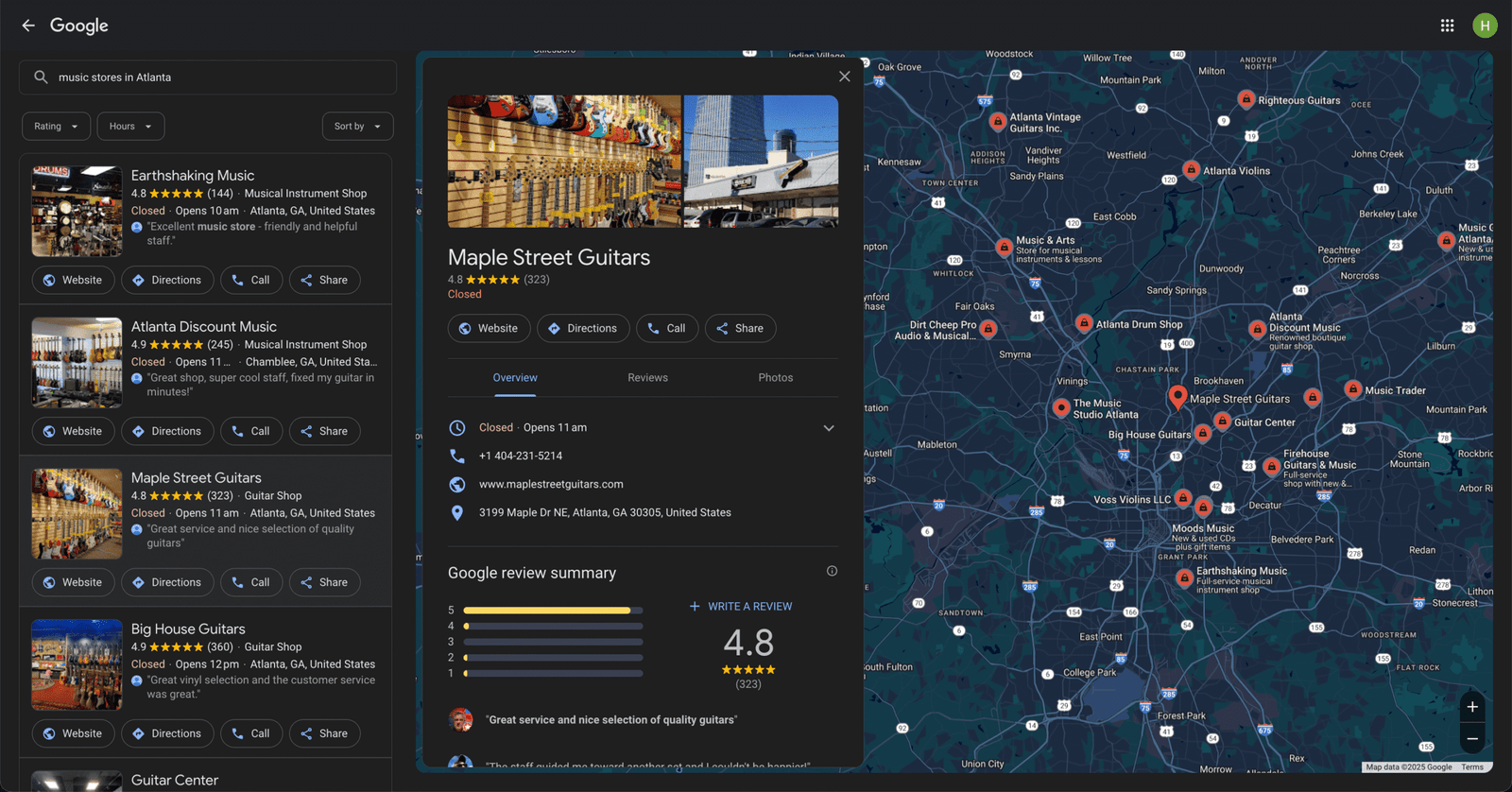Open the storefront exterior photo
Image resolution: width=1512 pixels, height=792 pixels.
761,162
